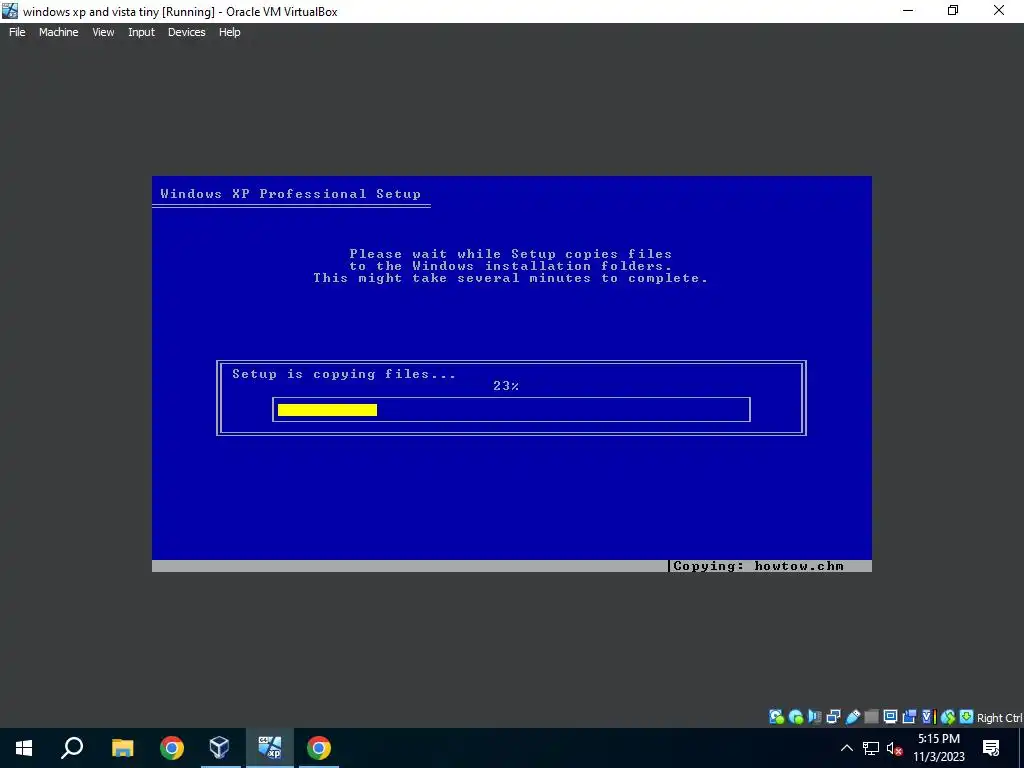The image size is (1024, 768).
Task: Click 'to the Windows installation folders.' line
Action: pos(511,266)
